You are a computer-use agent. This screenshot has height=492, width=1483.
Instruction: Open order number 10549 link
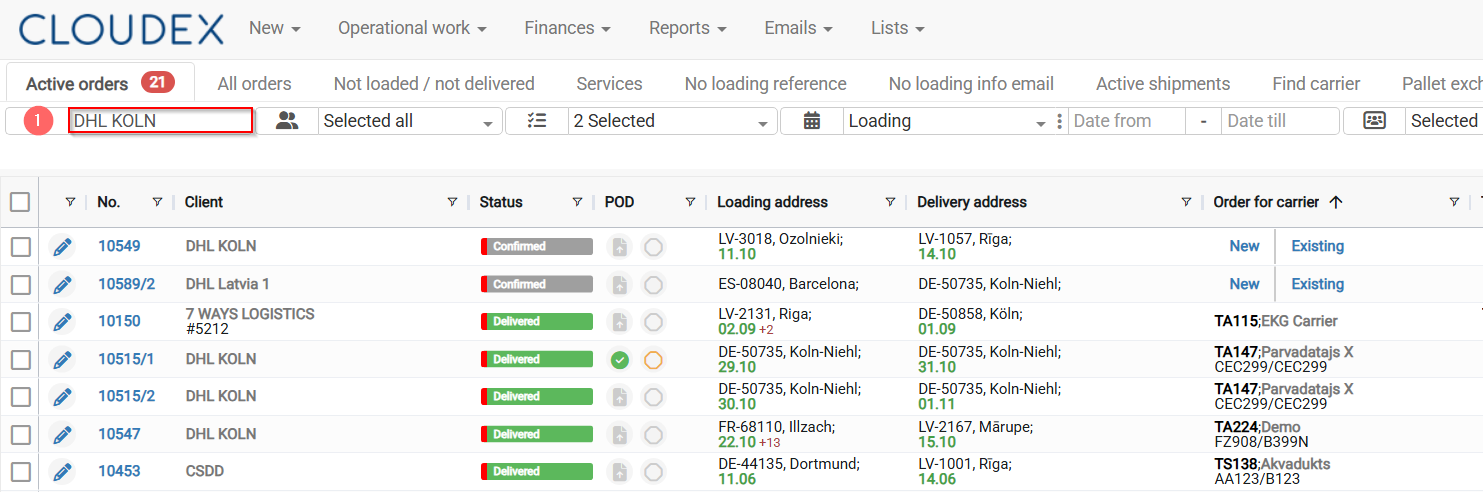point(119,246)
